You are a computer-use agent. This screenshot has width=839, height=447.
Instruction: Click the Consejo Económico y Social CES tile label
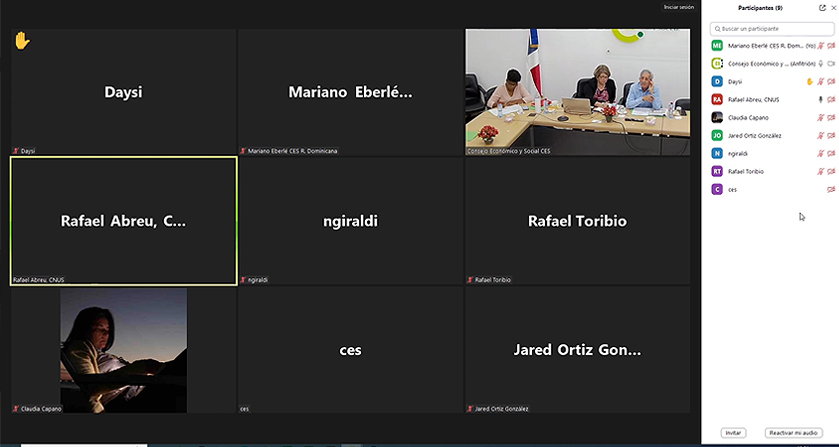click(508, 151)
